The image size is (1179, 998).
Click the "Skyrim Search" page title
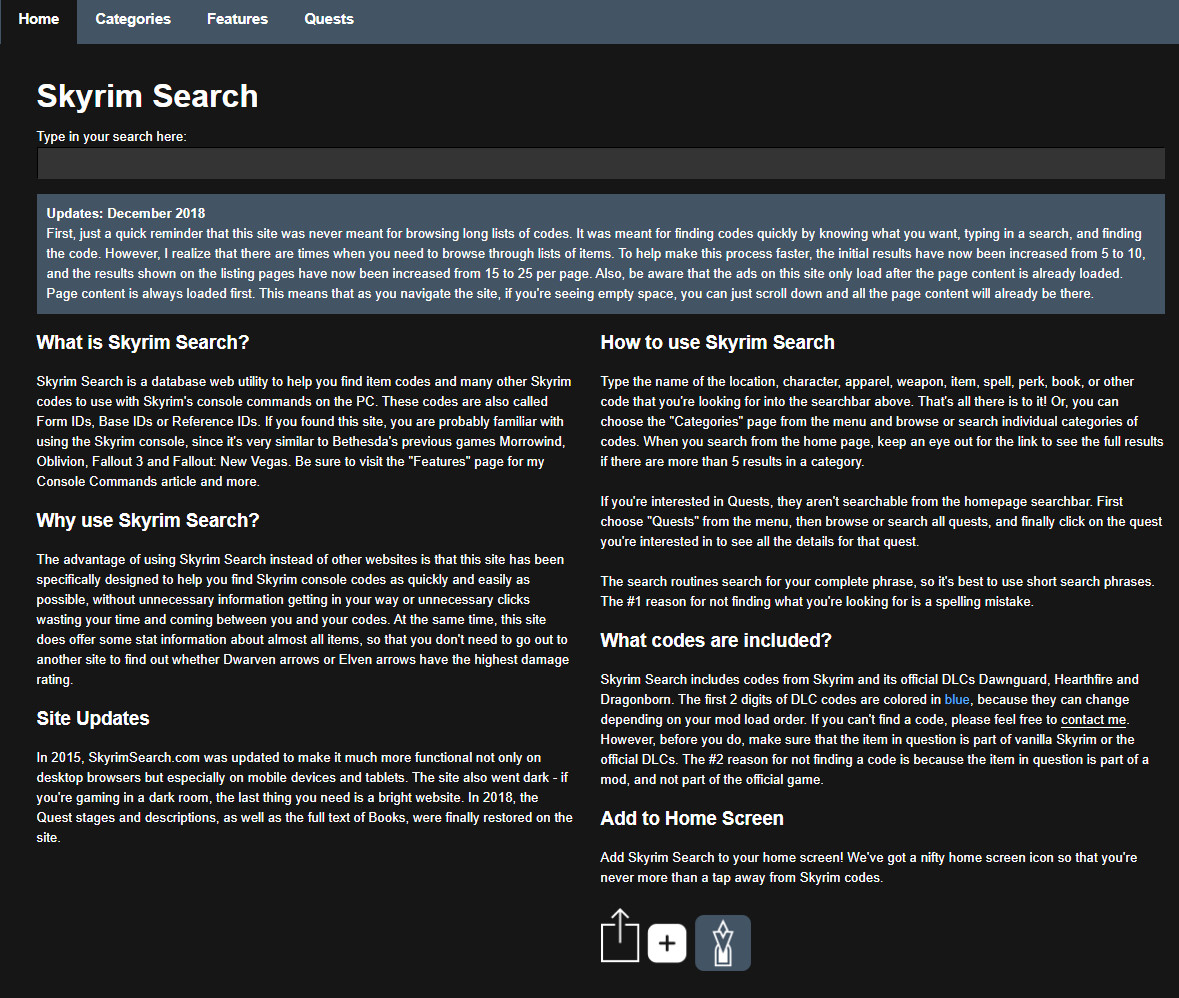tap(147, 96)
